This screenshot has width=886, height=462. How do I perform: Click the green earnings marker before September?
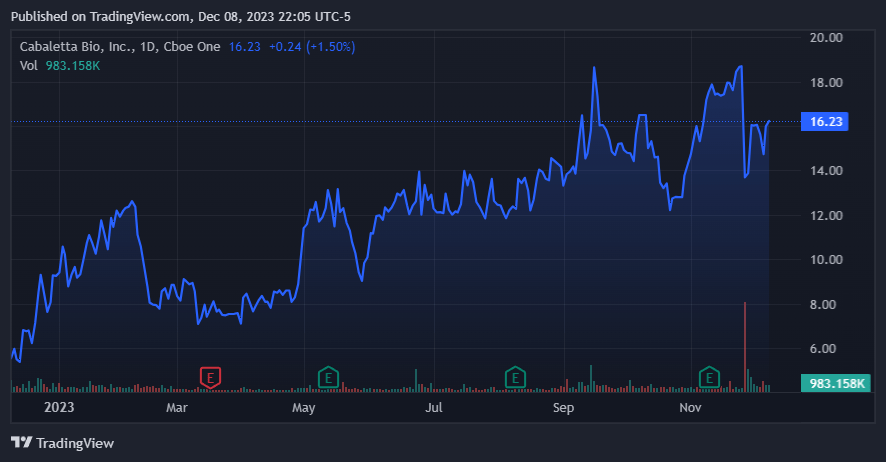tap(515, 377)
